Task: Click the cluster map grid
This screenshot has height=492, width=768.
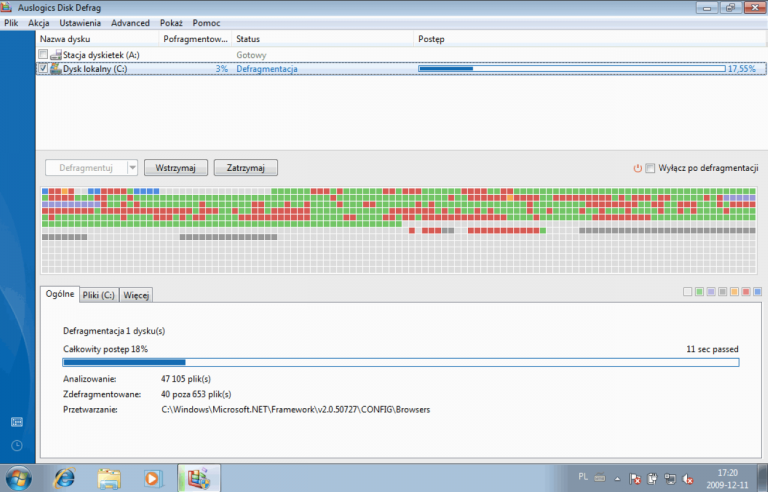Action: click(x=399, y=230)
